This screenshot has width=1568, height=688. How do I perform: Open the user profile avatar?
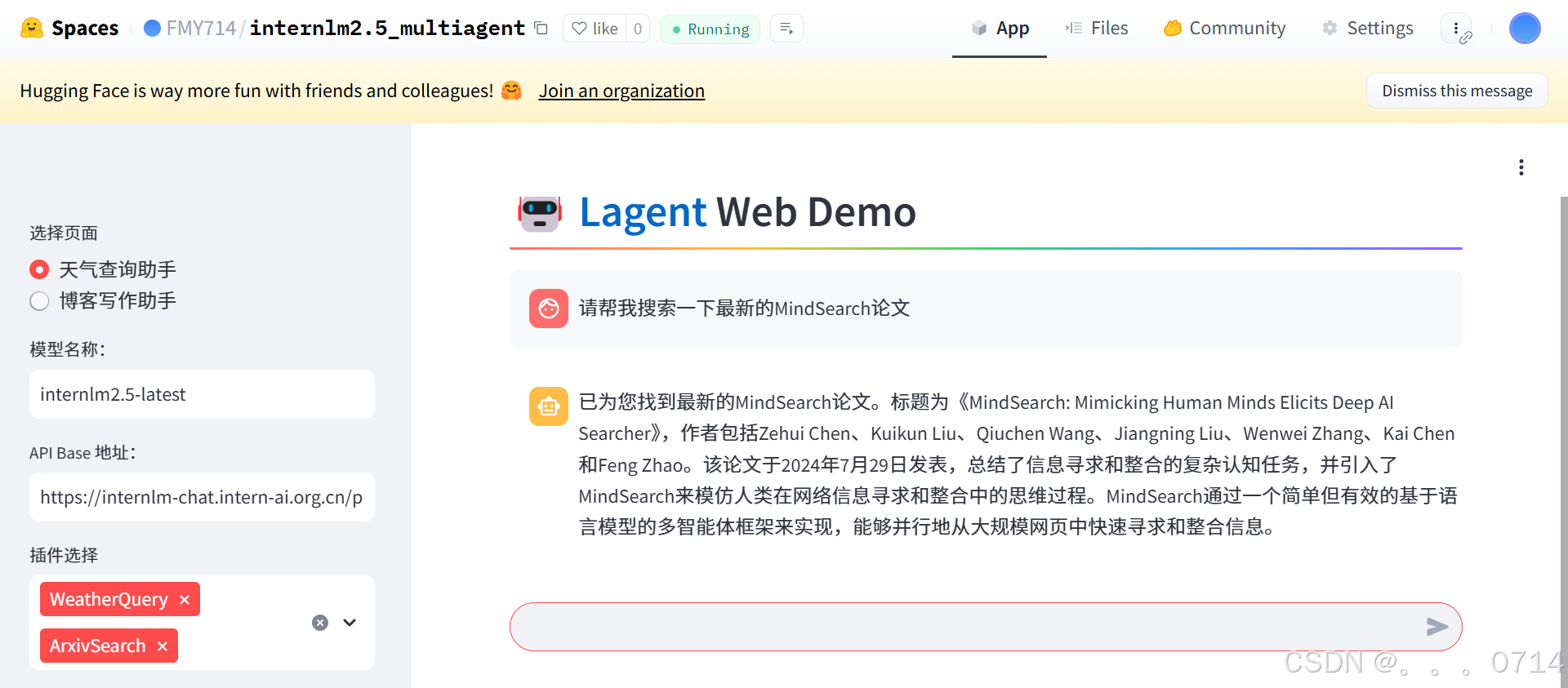pos(1525,29)
